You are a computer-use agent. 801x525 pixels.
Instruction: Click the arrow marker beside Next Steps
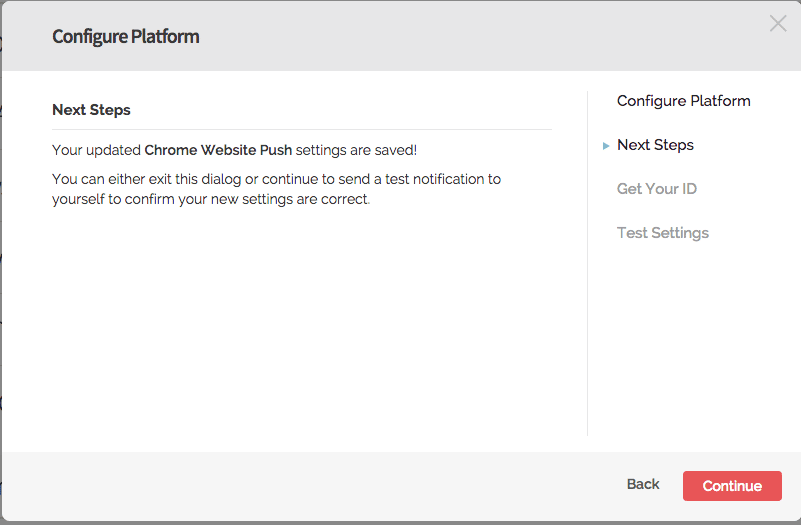click(606, 146)
